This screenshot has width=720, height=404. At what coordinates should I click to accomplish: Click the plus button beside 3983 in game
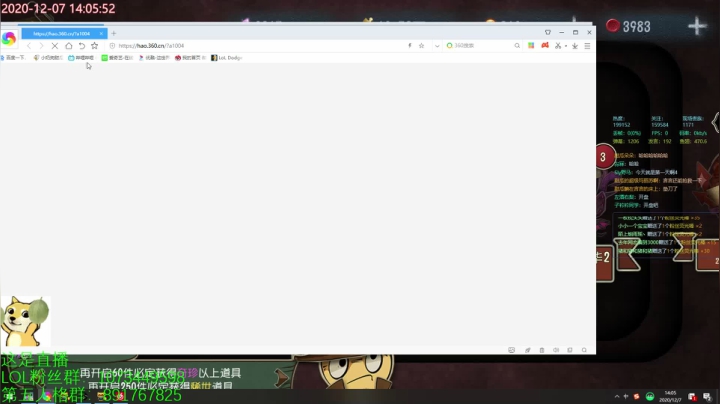(x=697, y=26)
